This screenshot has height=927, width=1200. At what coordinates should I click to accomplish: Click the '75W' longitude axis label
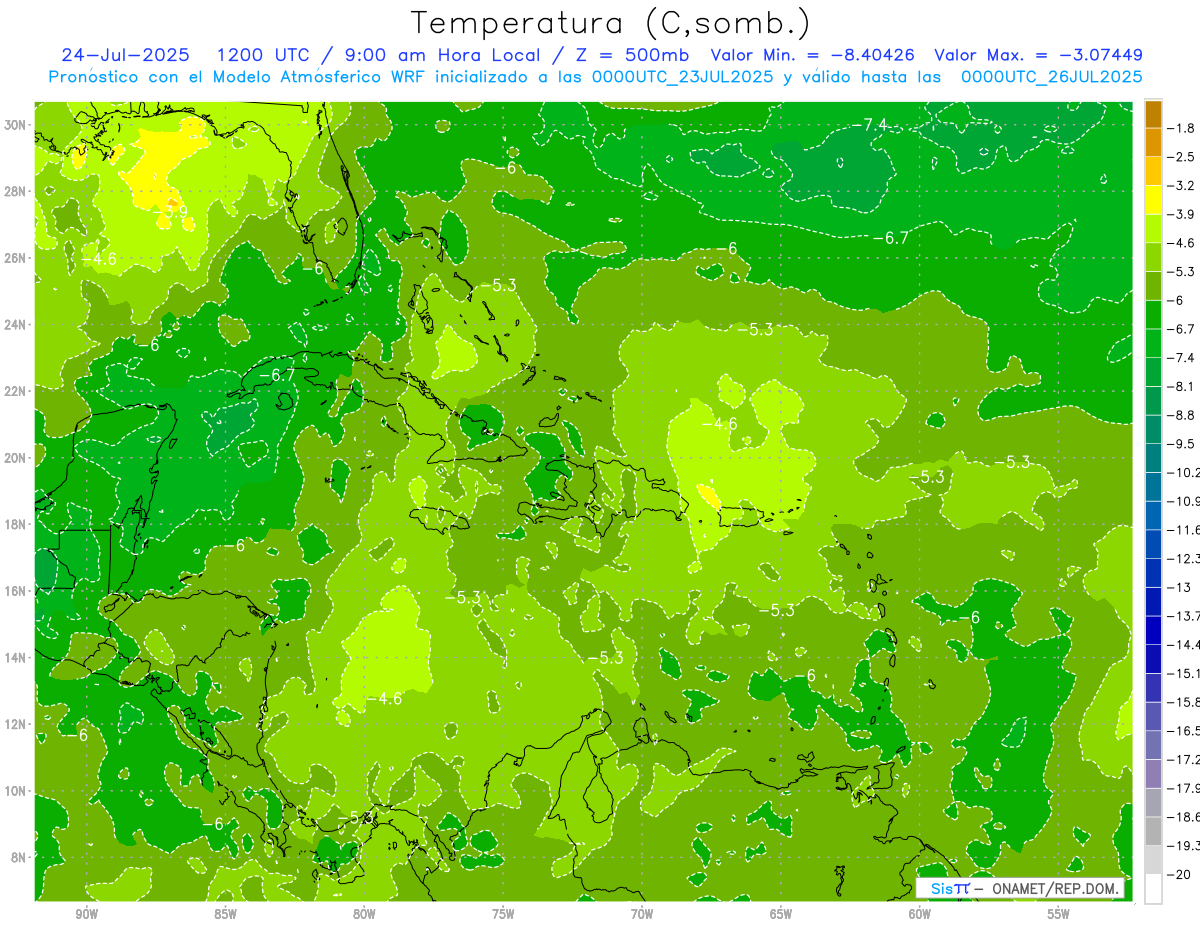(x=503, y=914)
